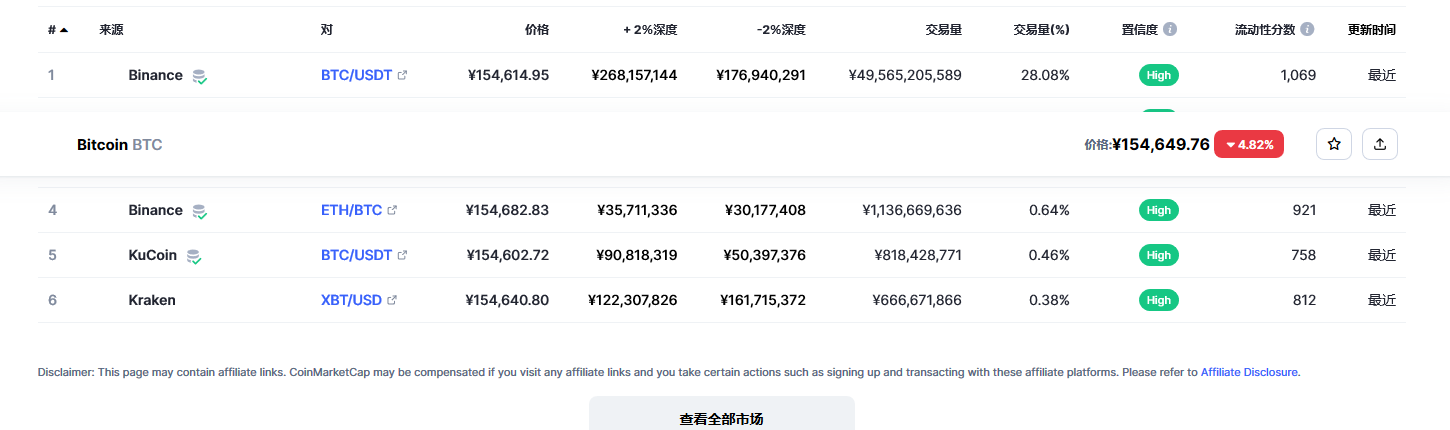
Task: Click external link icon after ETH/BTC
Action: click(x=392, y=210)
